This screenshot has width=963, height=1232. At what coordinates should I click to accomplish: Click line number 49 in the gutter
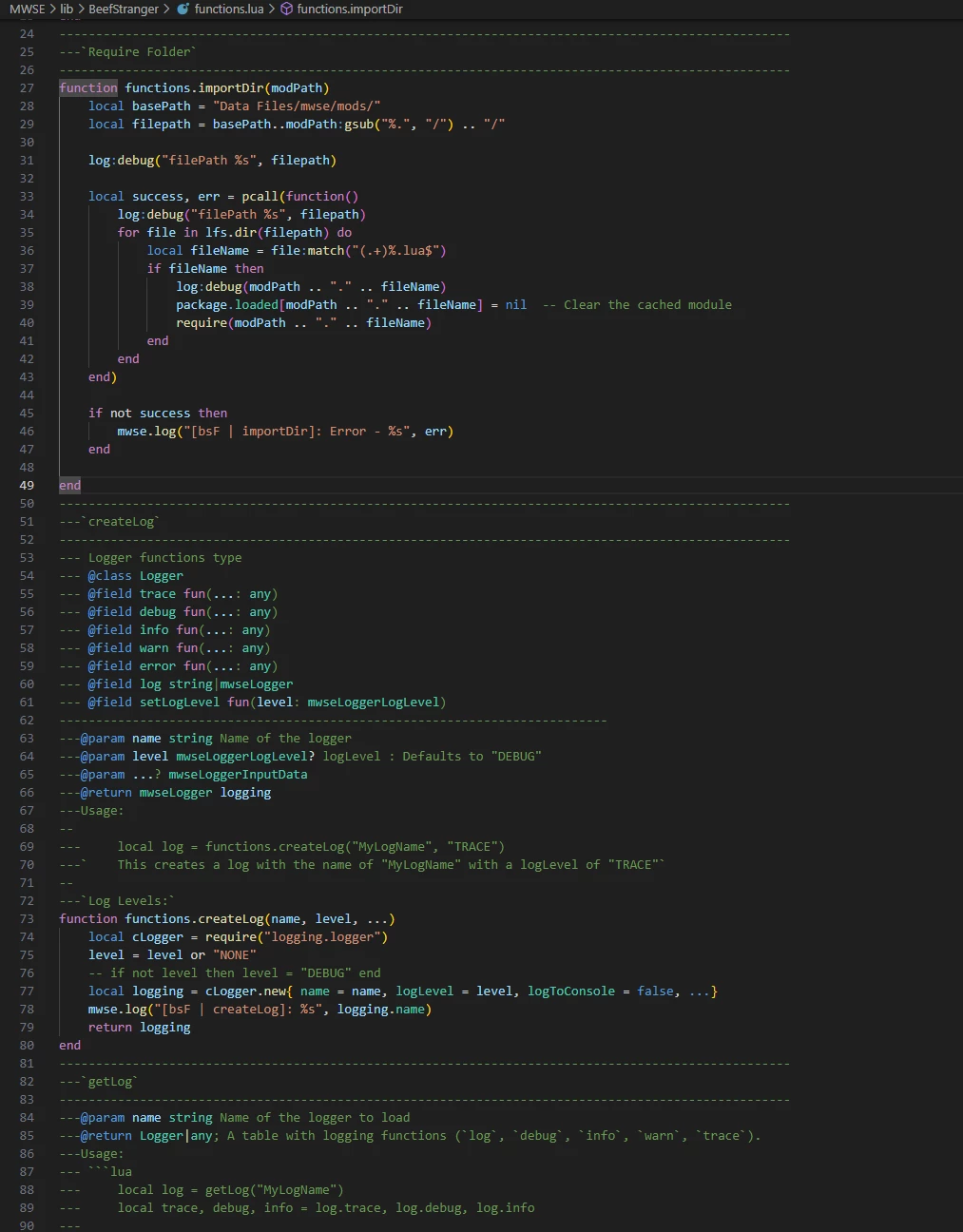[27, 486]
